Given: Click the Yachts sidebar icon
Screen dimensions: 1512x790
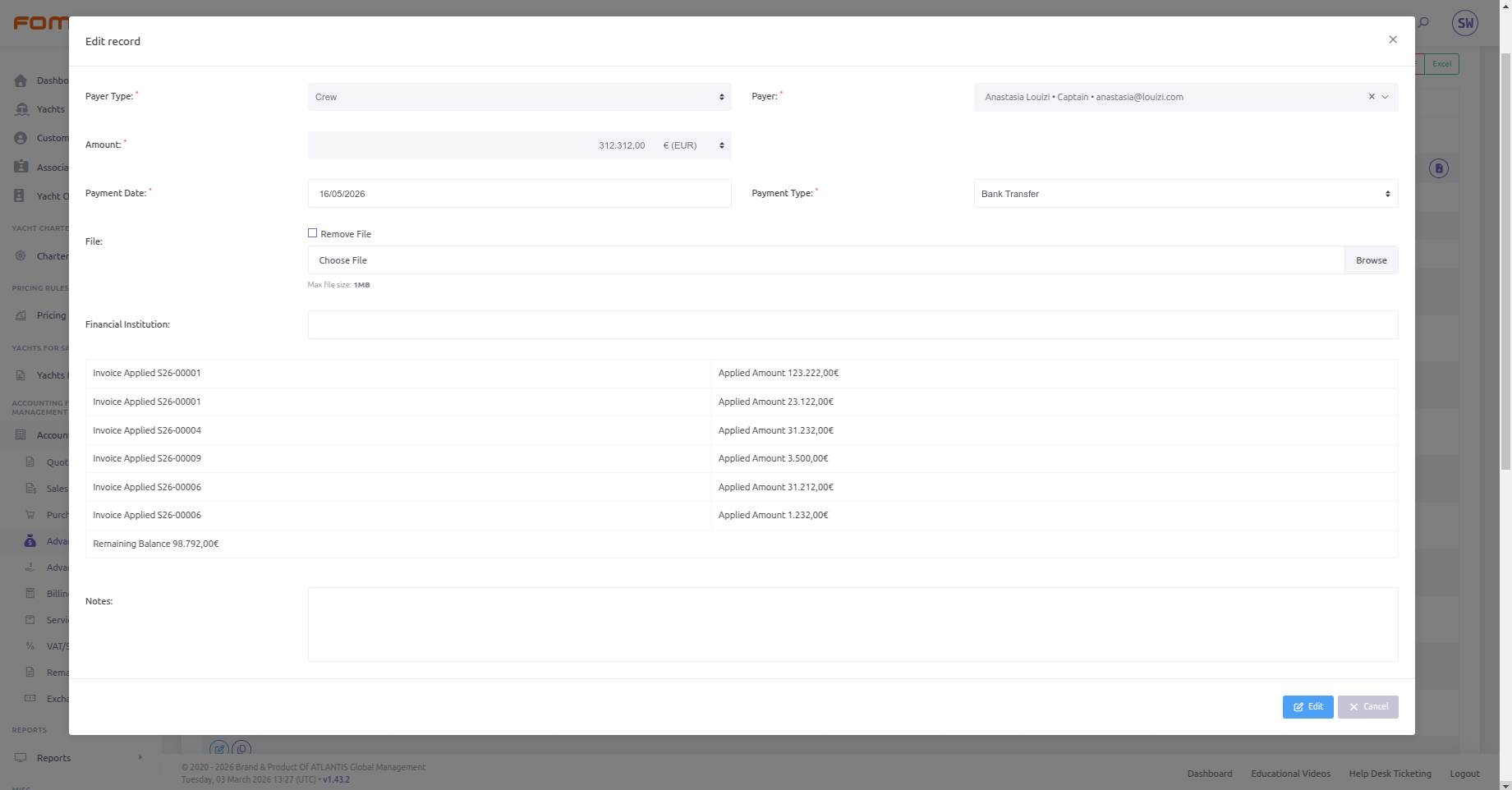Looking at the screenshot, I should 21,109.
